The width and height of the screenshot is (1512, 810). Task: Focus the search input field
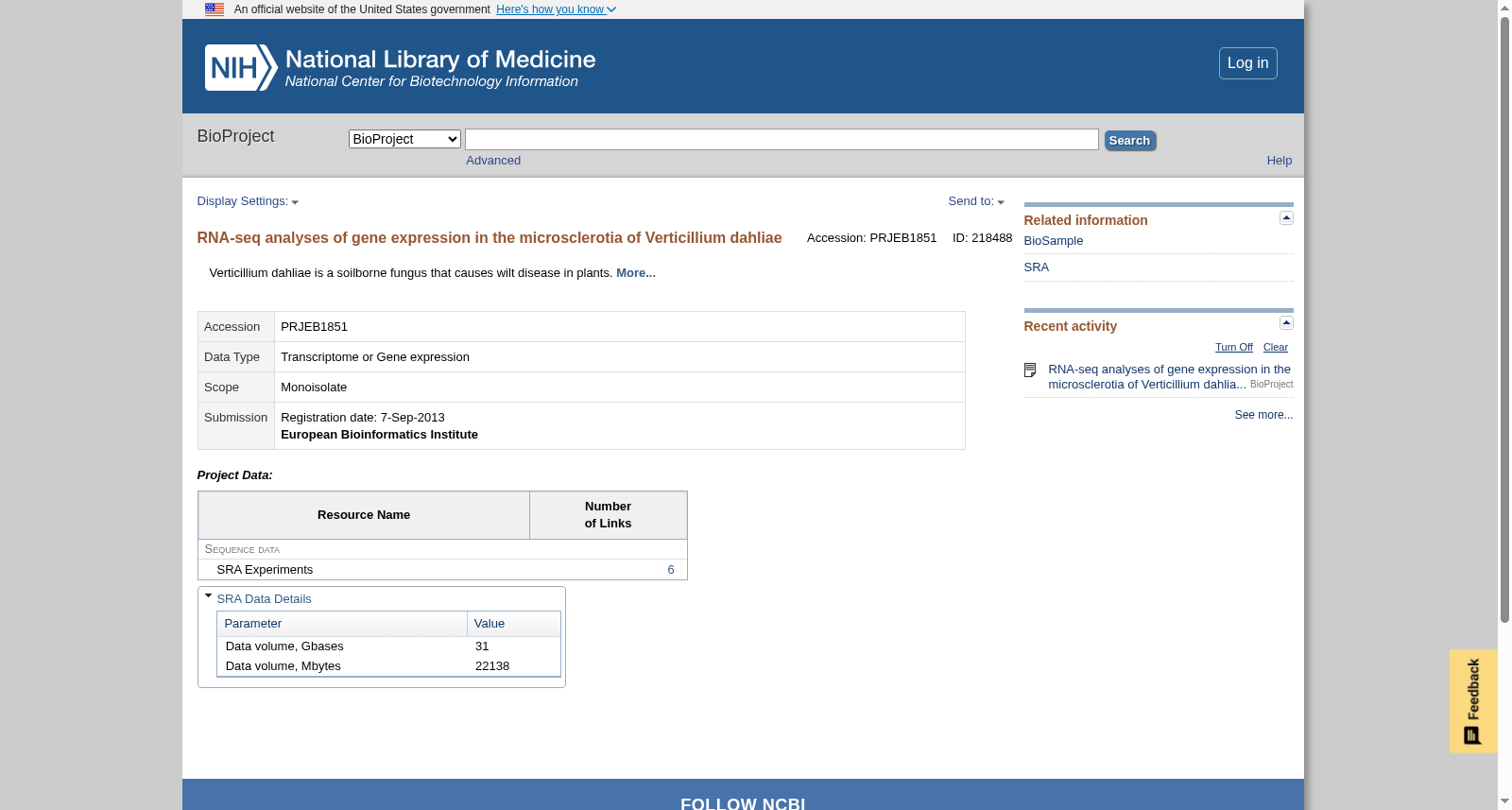pos(782,140)
